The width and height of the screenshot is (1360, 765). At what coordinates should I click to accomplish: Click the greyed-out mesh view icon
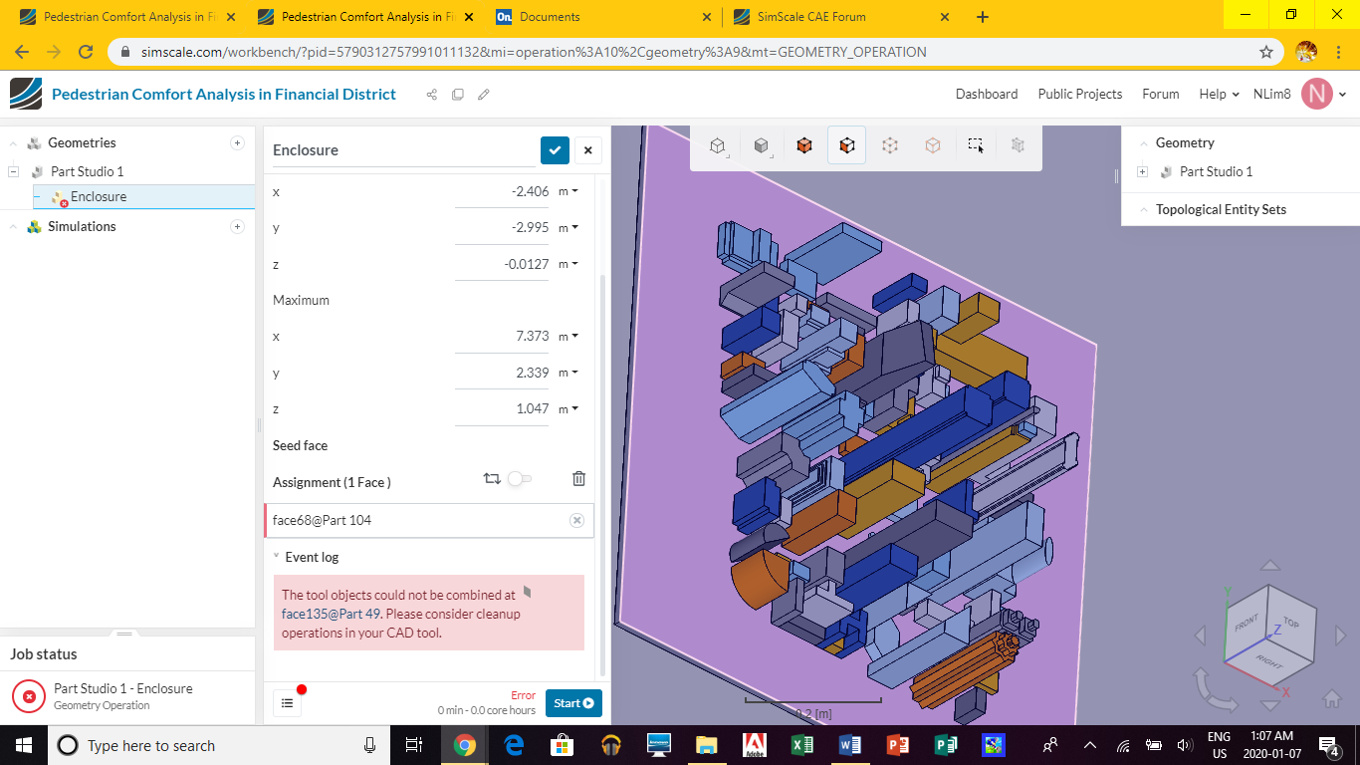(x=1018, y=146)
